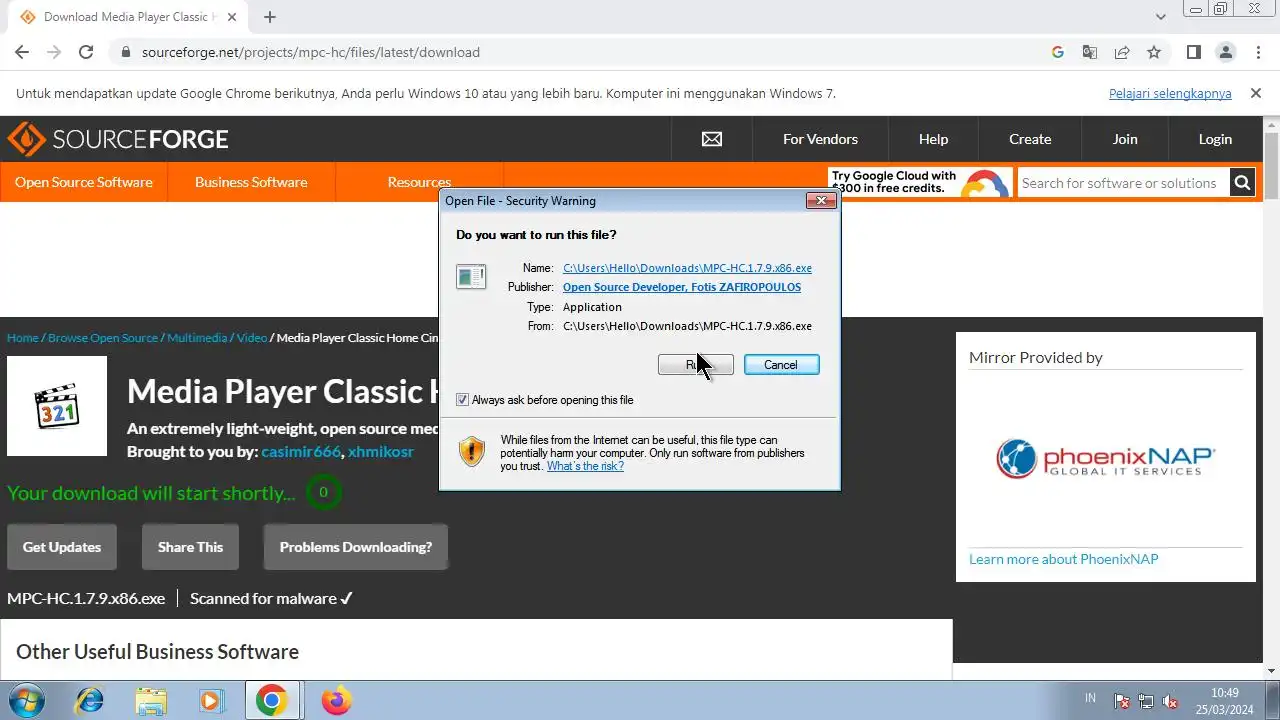The height and width of the screenshot is (720, 1280).
Task: Click the magnifier search button
Action: (x=1242, y=183)
